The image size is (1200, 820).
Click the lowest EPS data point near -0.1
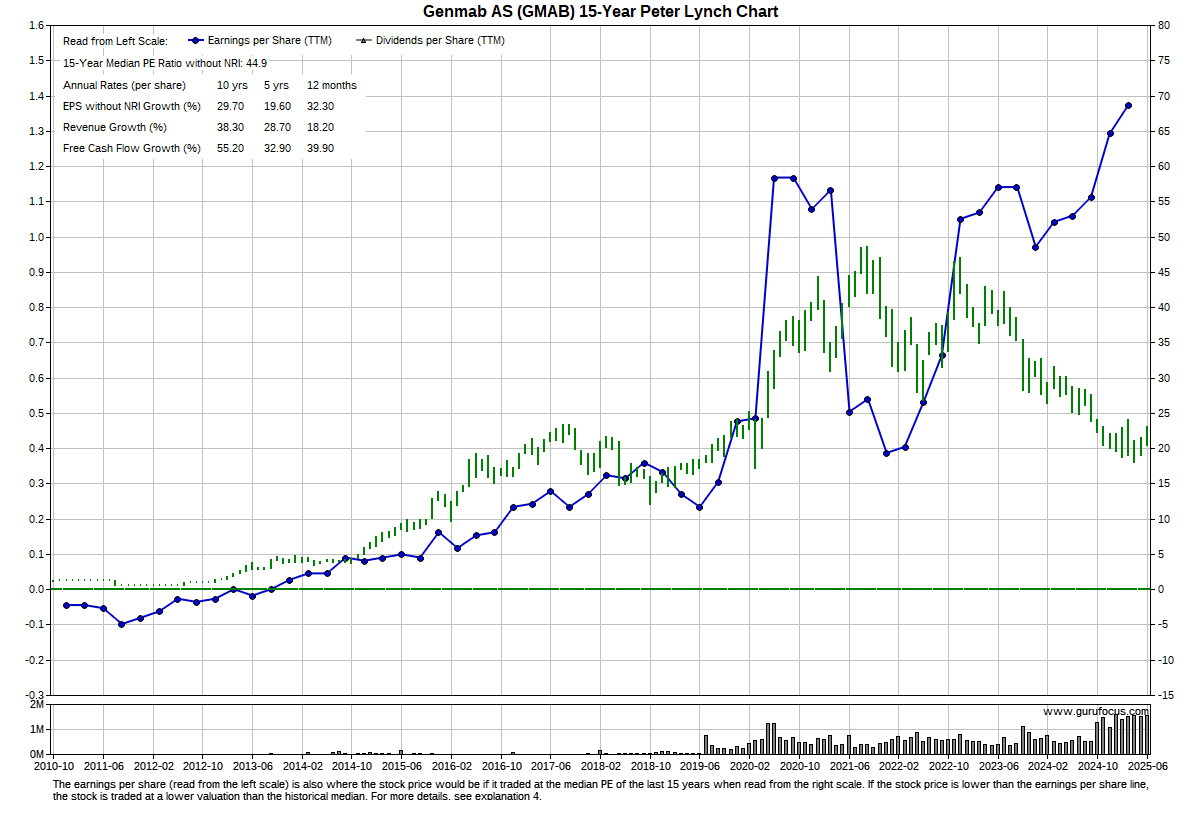pos(122,624)
